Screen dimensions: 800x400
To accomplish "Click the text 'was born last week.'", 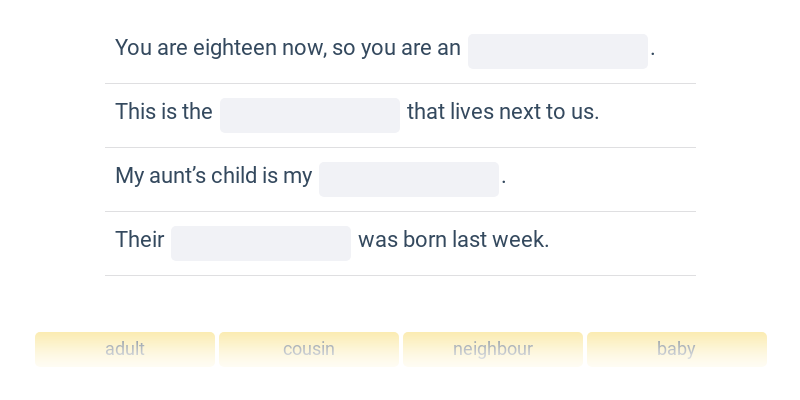I will click(x=454, y=240).
